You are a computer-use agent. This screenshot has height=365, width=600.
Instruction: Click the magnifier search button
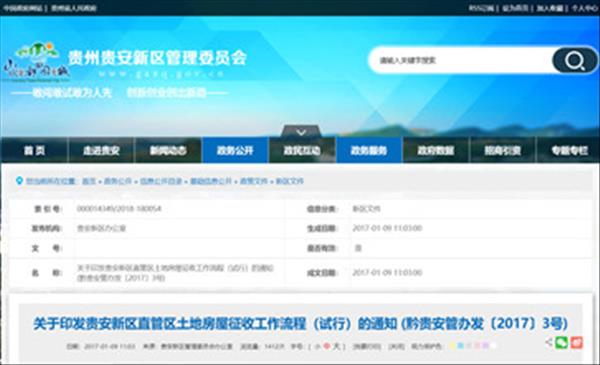[x=574, y=60]
